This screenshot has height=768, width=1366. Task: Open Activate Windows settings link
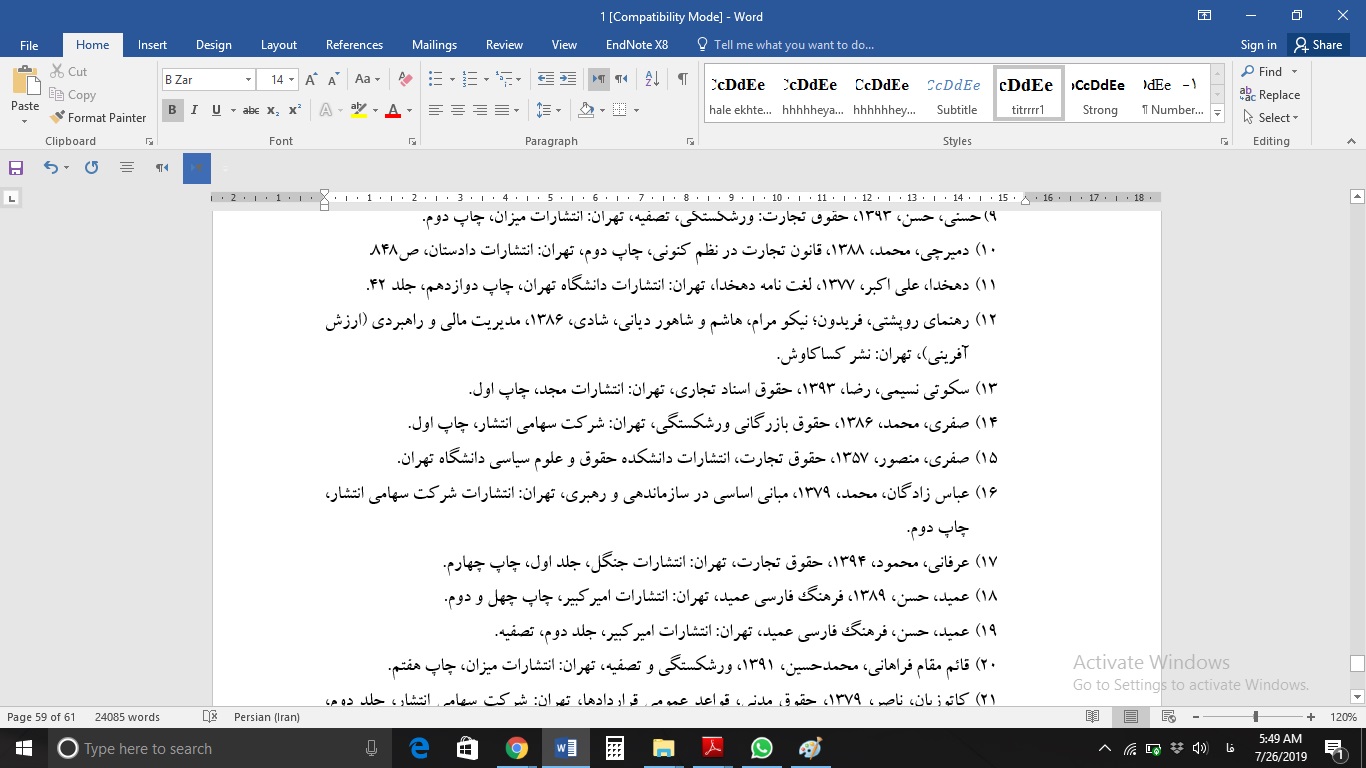click(x=1191, y=685)
